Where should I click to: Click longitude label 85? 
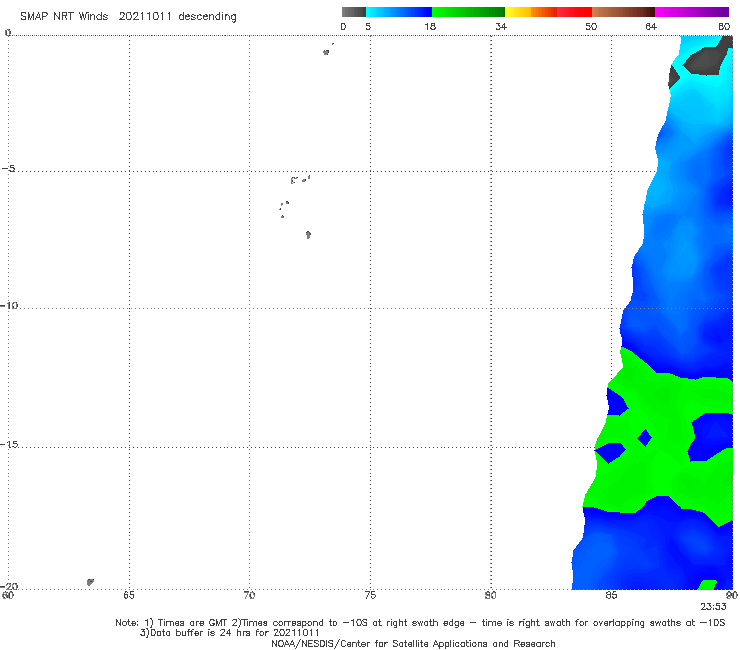pyautogui.click(x=611, y=595)
